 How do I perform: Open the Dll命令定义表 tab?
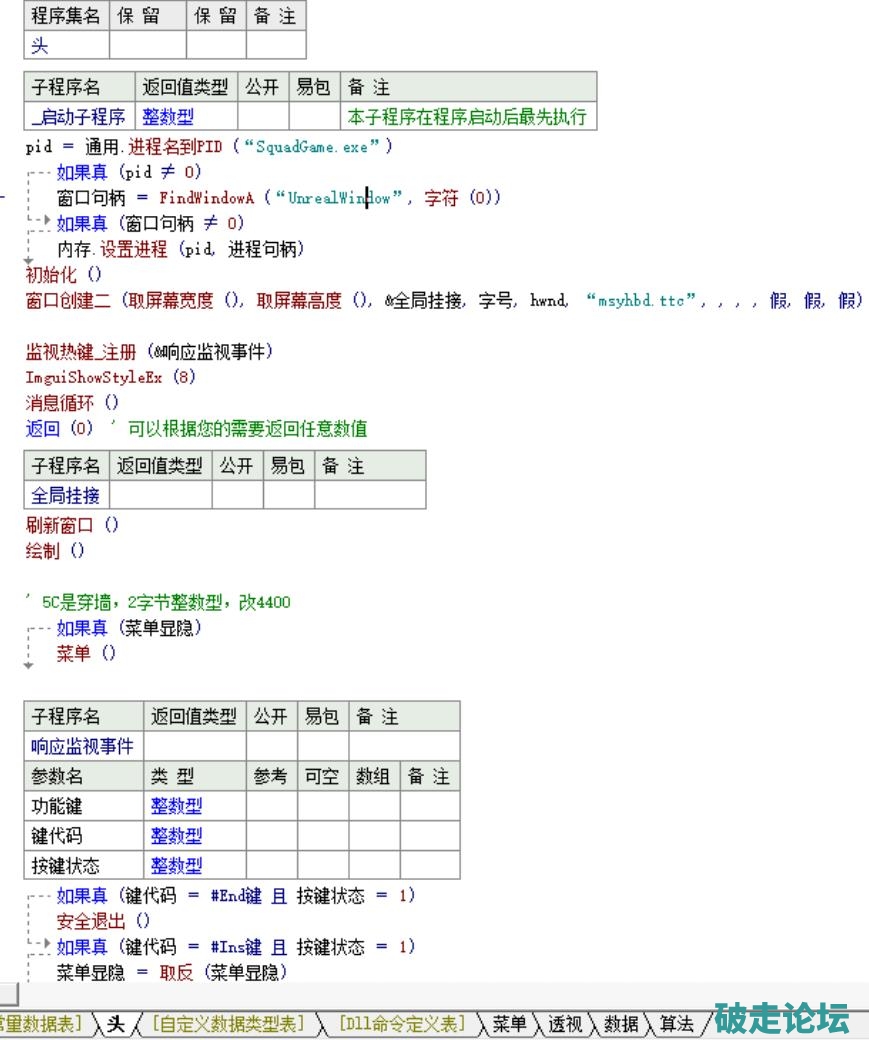click(x=402, y=1023)
